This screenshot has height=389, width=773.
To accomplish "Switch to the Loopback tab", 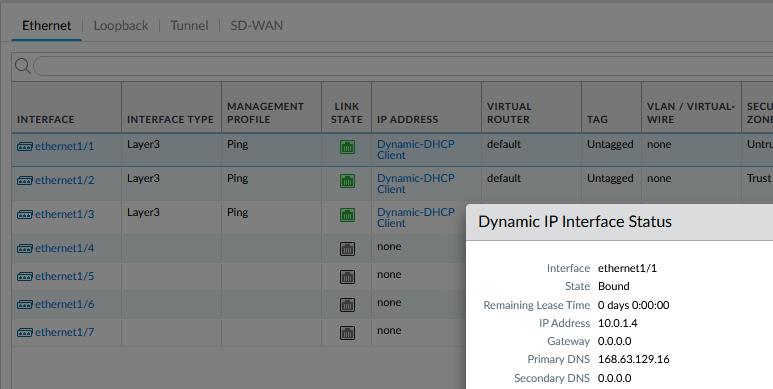I will 121,26.
